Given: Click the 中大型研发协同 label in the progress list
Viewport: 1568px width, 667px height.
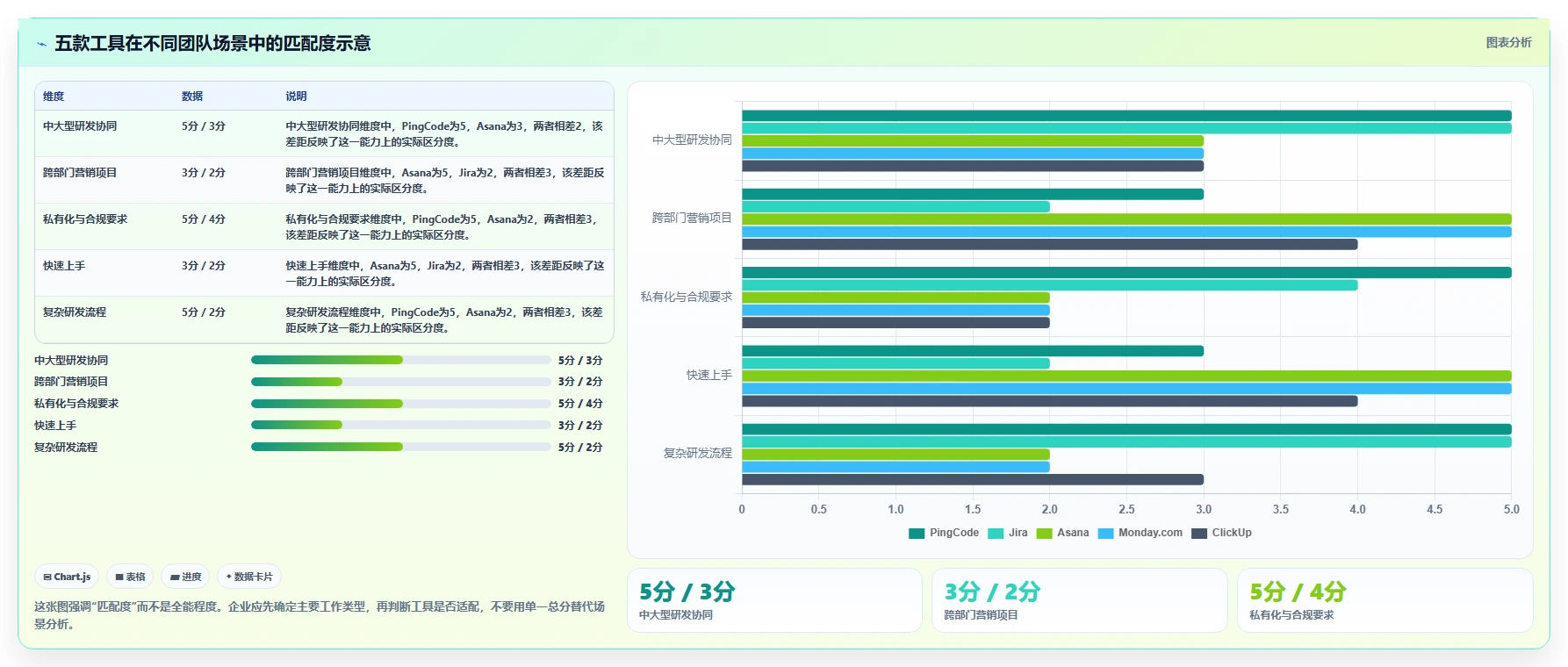Looking at the screenshot, I should point(71,361).
